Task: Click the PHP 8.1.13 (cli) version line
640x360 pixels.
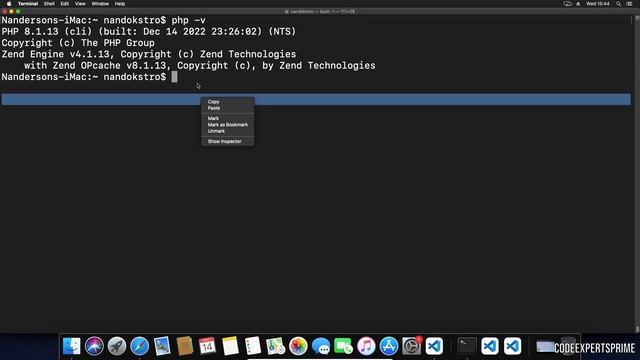Action: [x=149, y=31]
